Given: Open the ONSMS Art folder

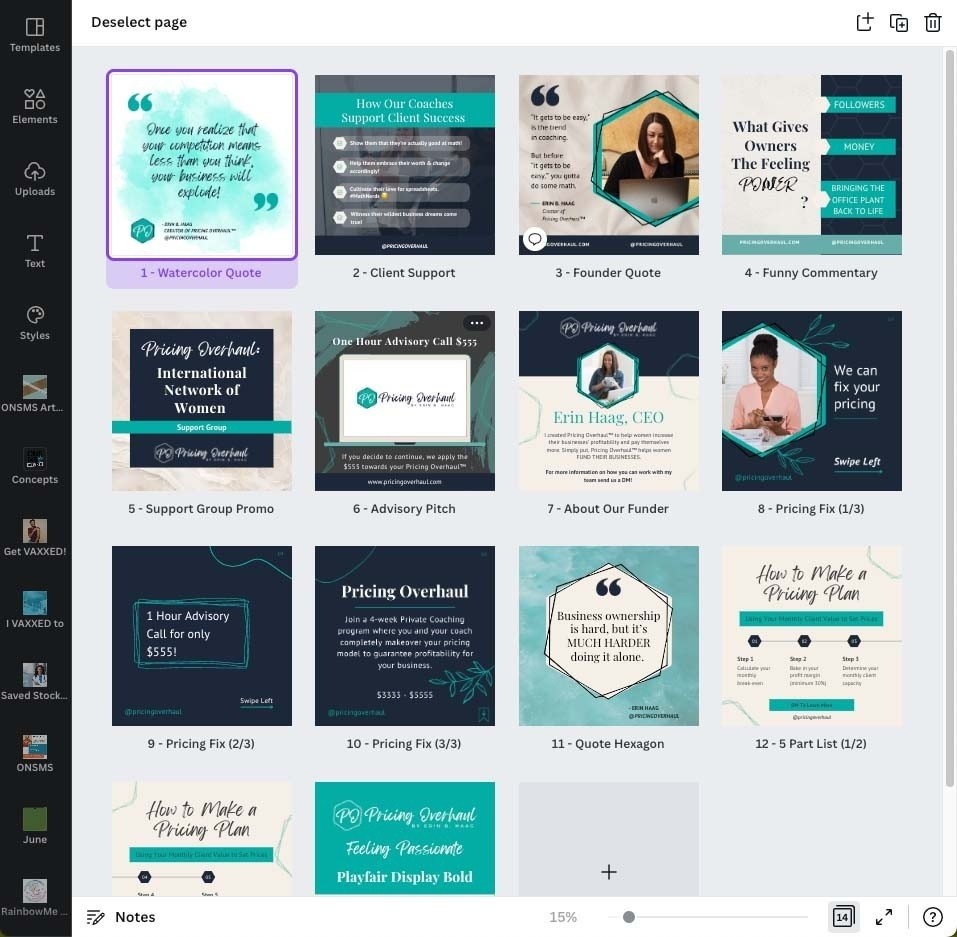Looking at the screenshot, I should pos(35,394).
